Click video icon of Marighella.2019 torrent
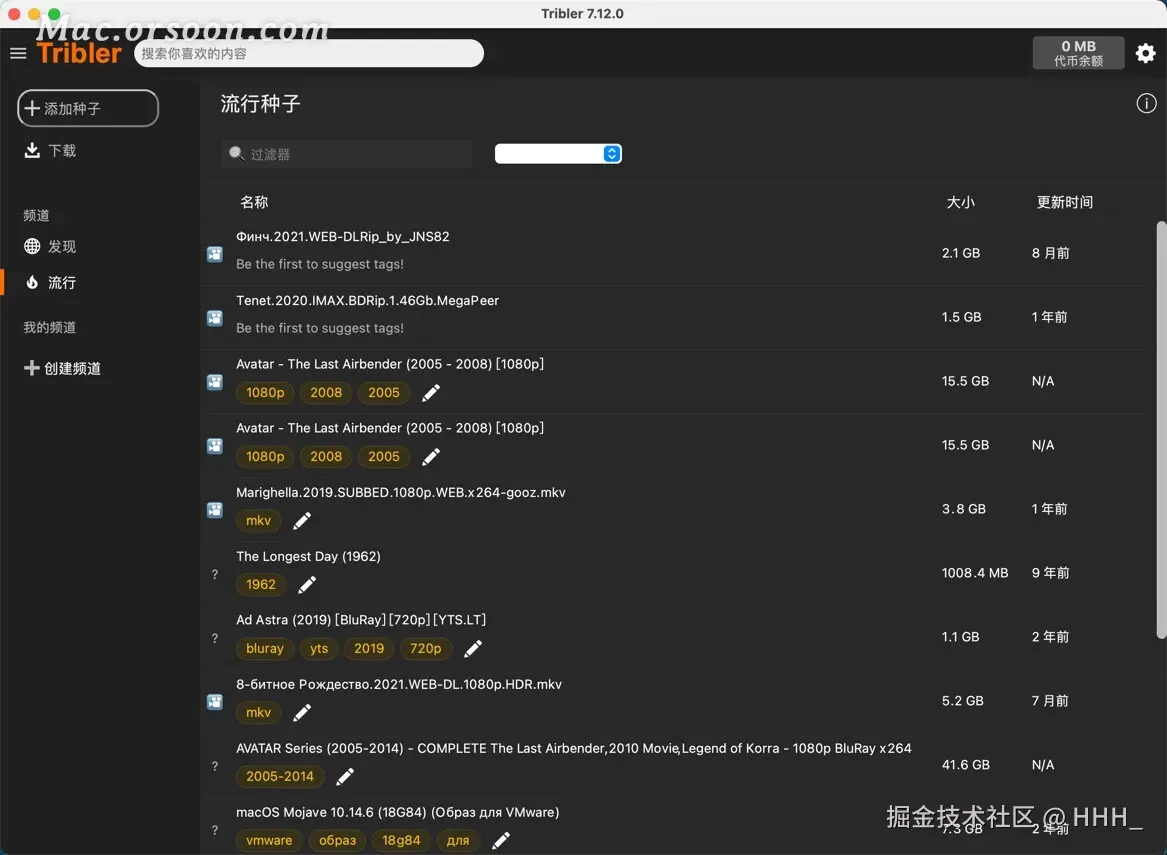The width and height of the screenshot is (1167, 855). 215,510
